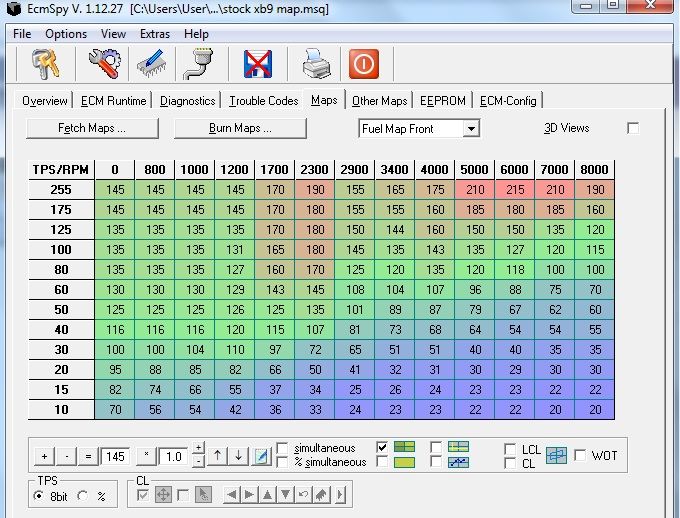Image resolution: width=680 pixels, height=518 pixels.
Task: Switch to the ECM-Config tab
Action: coord(508,101)
